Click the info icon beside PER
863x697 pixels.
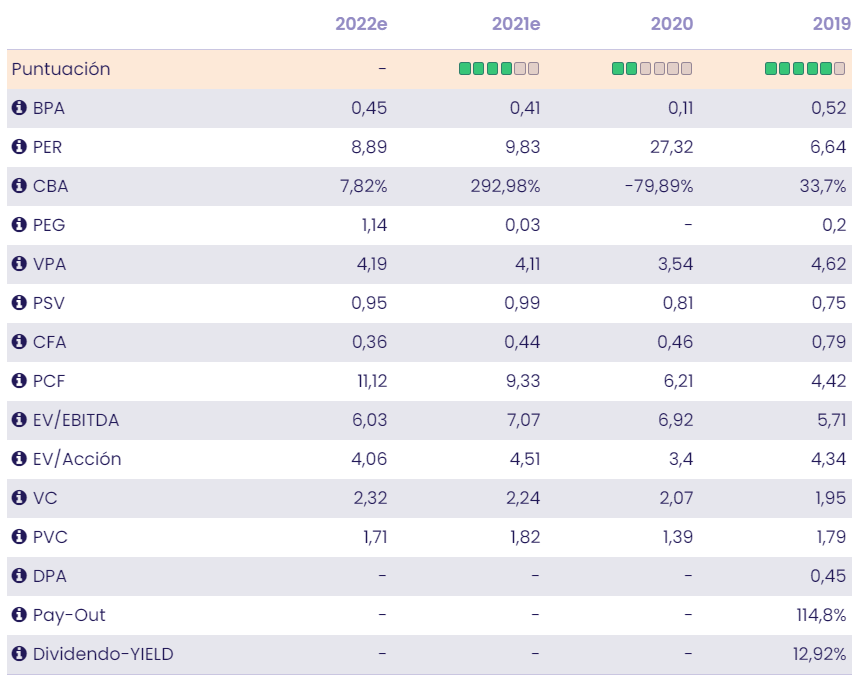tap(19, 147)
